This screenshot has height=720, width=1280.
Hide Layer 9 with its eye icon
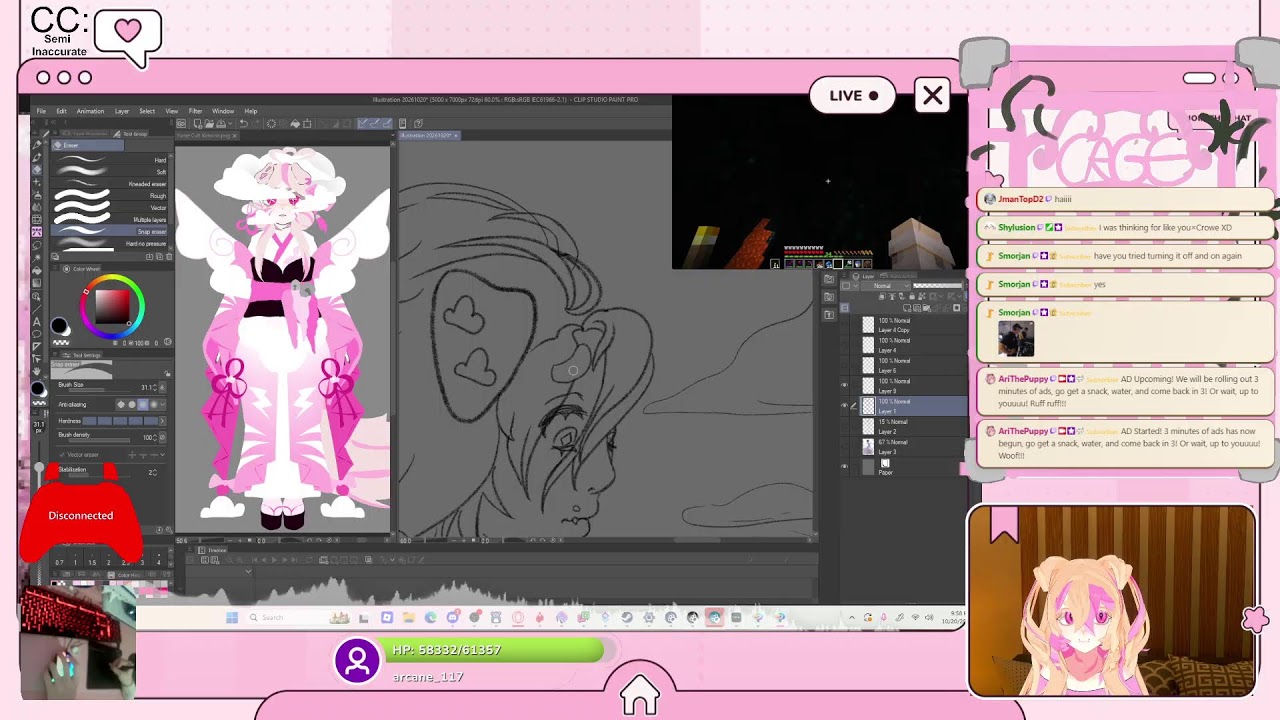(x=844, y=386)
